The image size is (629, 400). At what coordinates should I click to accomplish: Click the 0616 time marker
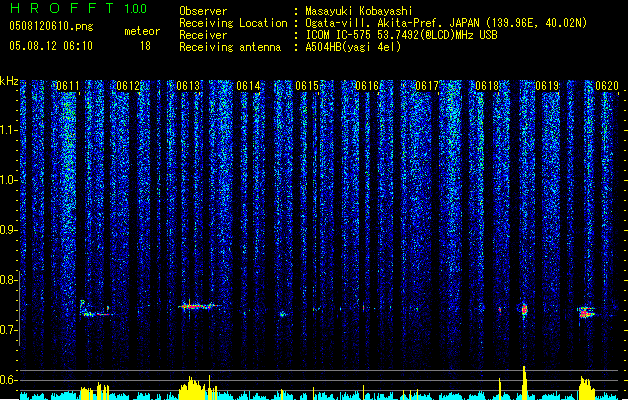point(367,86)
